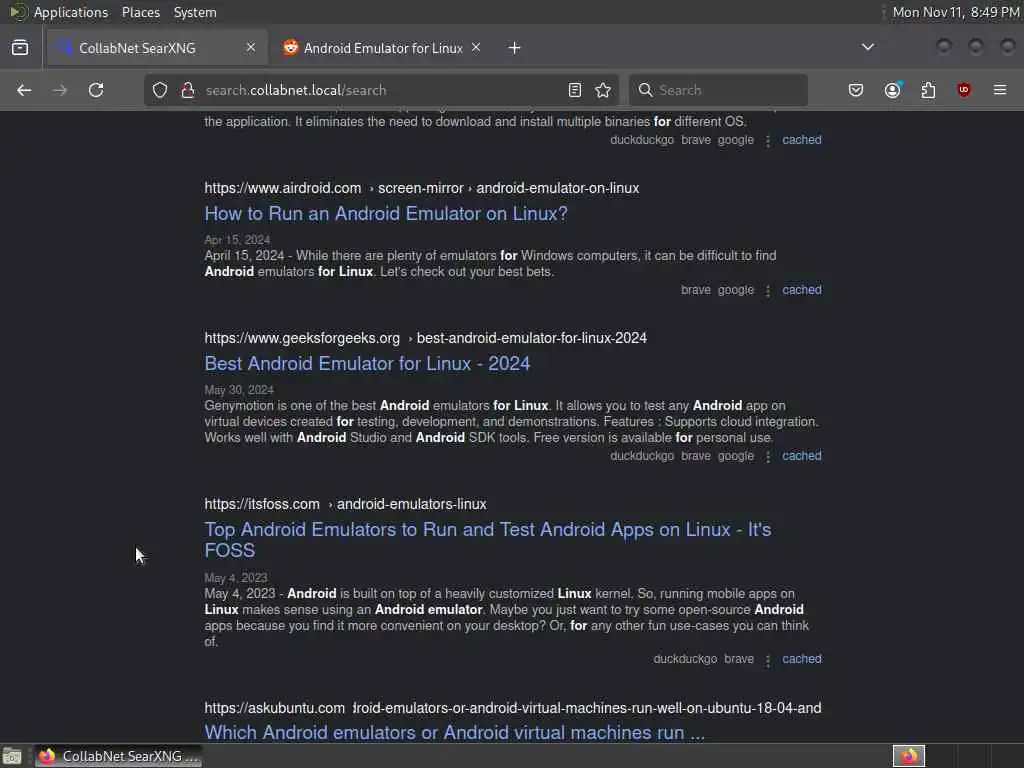The image size is (1024, 768).
Task: Switch to Android Emulator for Linux tab
Action: [382, 48]
